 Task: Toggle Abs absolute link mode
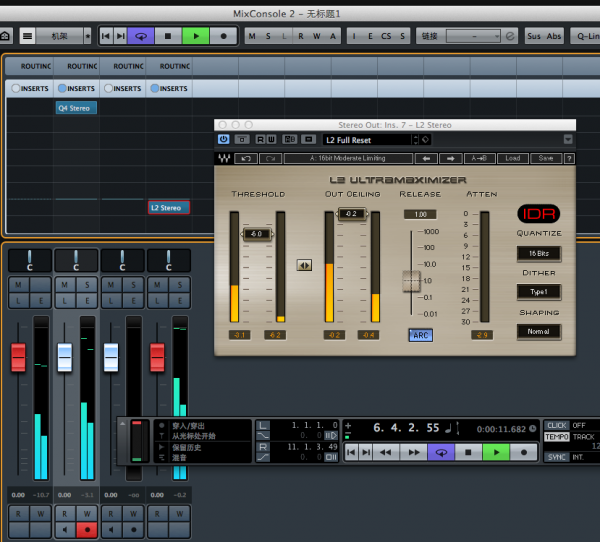(554, 36)
